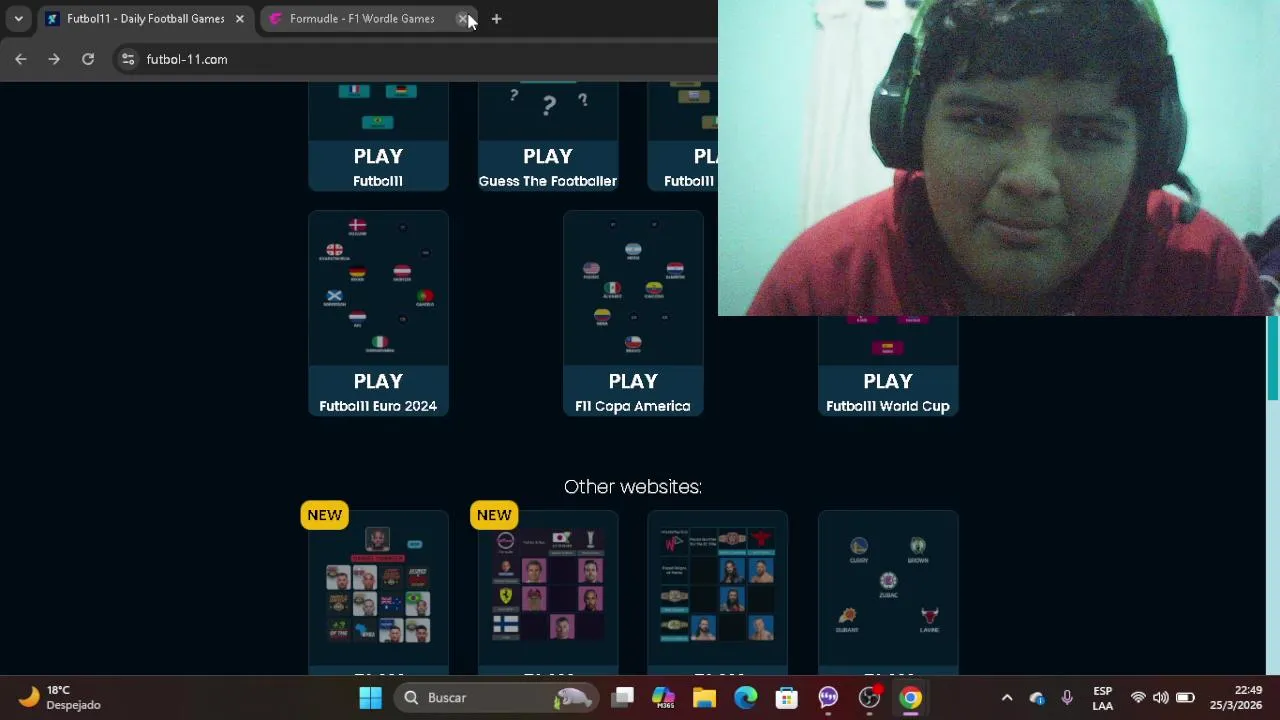Open the F11 Copa America lineup thumbnail
This screenshot has width=1280, height=720.
(633, 288)
